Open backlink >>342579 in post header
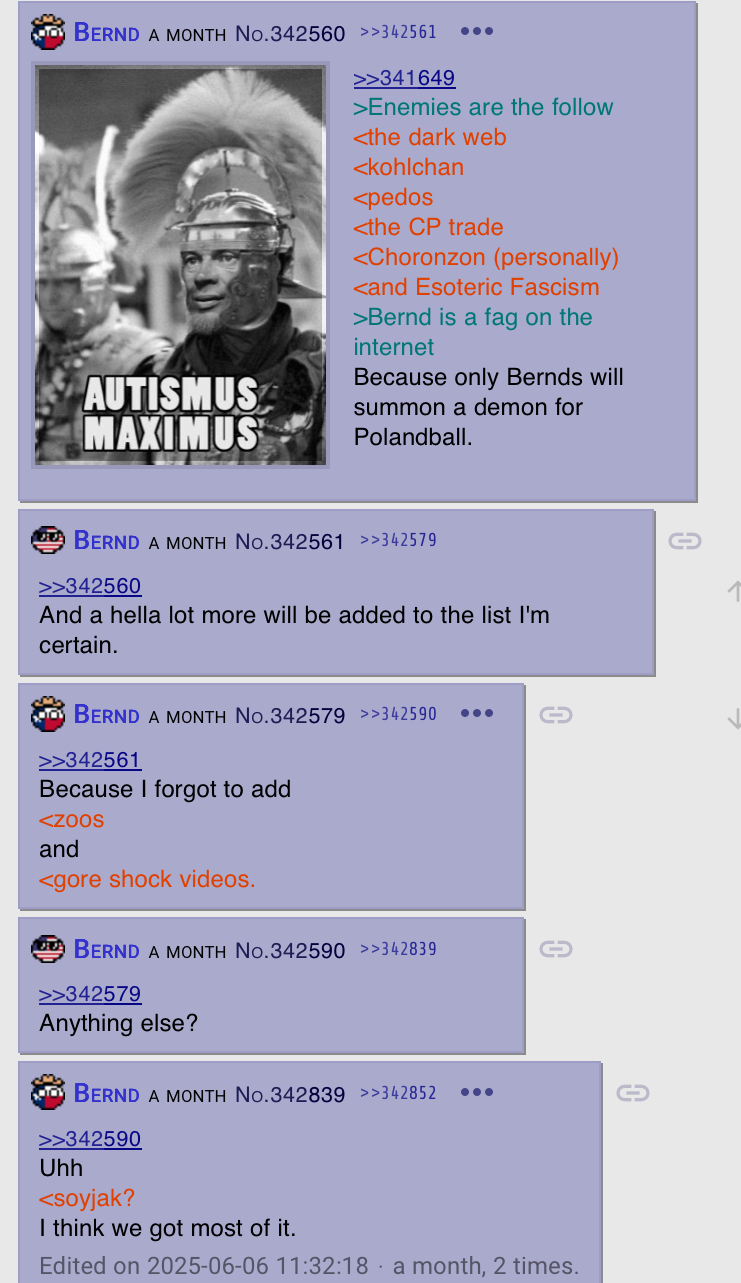Image resolution: width=741 pixels, height=1283 pixels. (x=398, y=541)
